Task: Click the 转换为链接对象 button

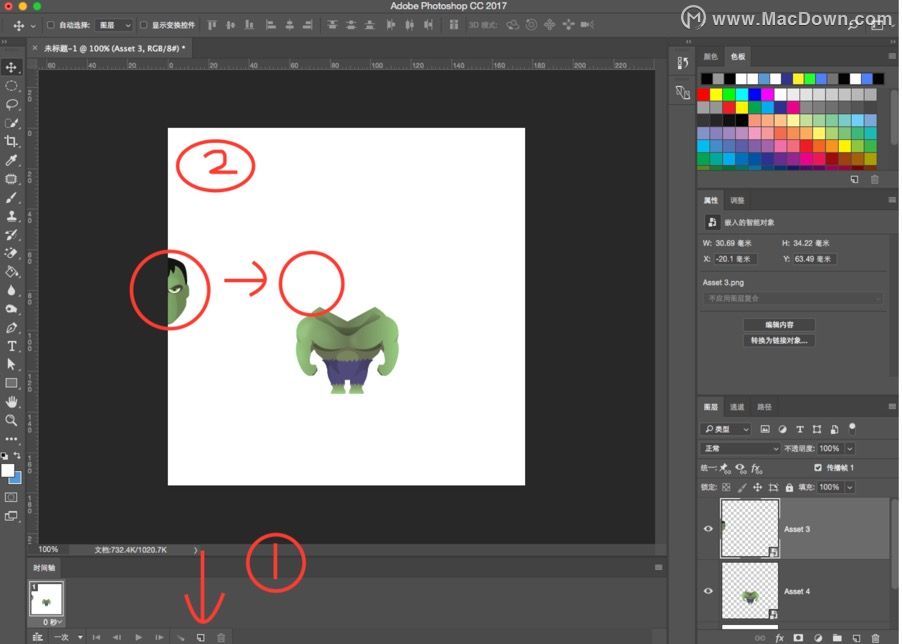Action: tap(779, 340)
